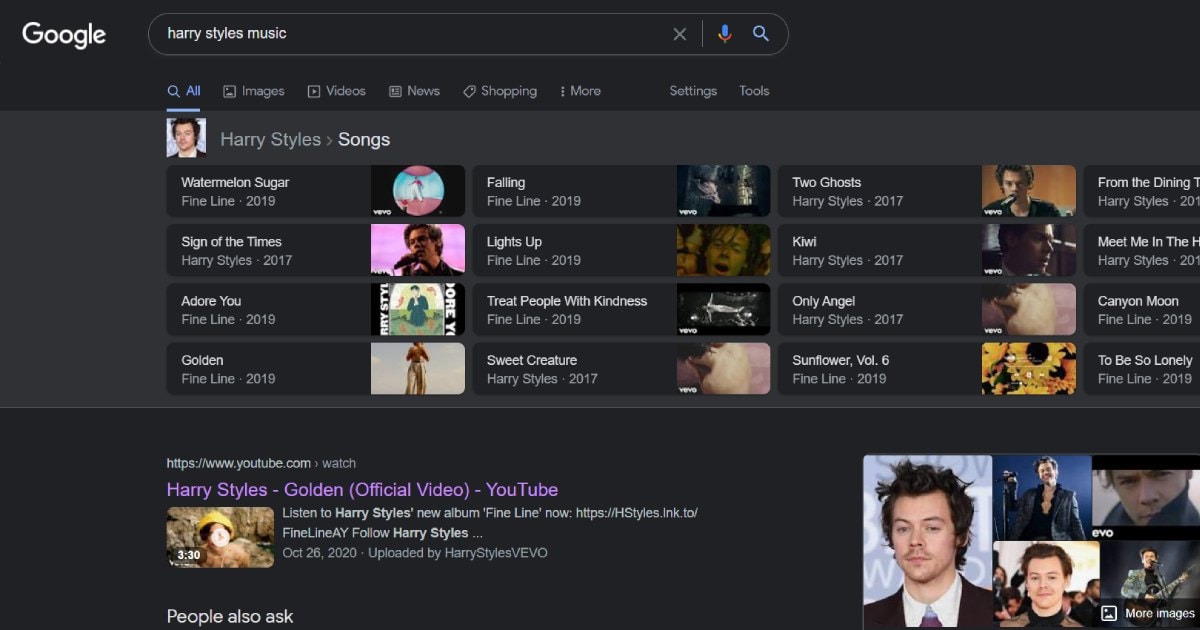This screenshot has width=1200, height=630.
Task: Open the Settings menu
Action: pos(693,91)
